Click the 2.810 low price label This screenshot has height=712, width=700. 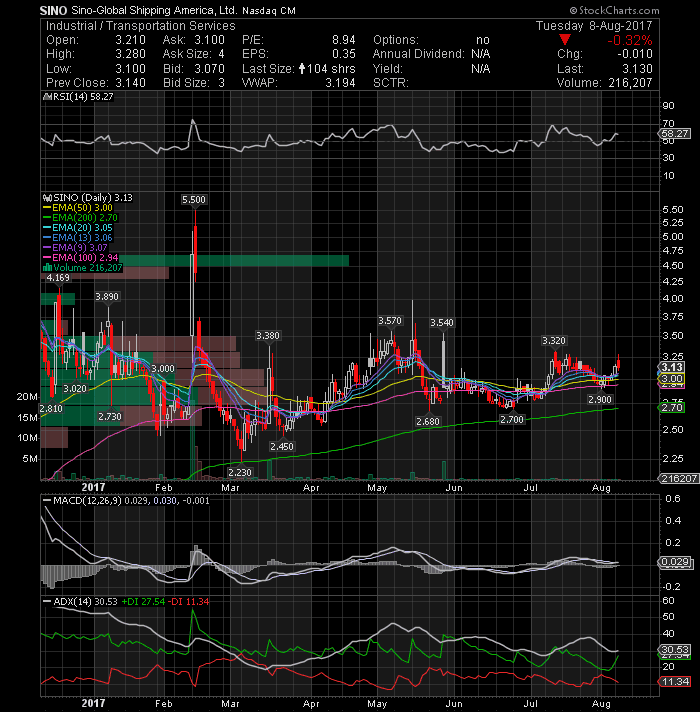pos(51,408)
